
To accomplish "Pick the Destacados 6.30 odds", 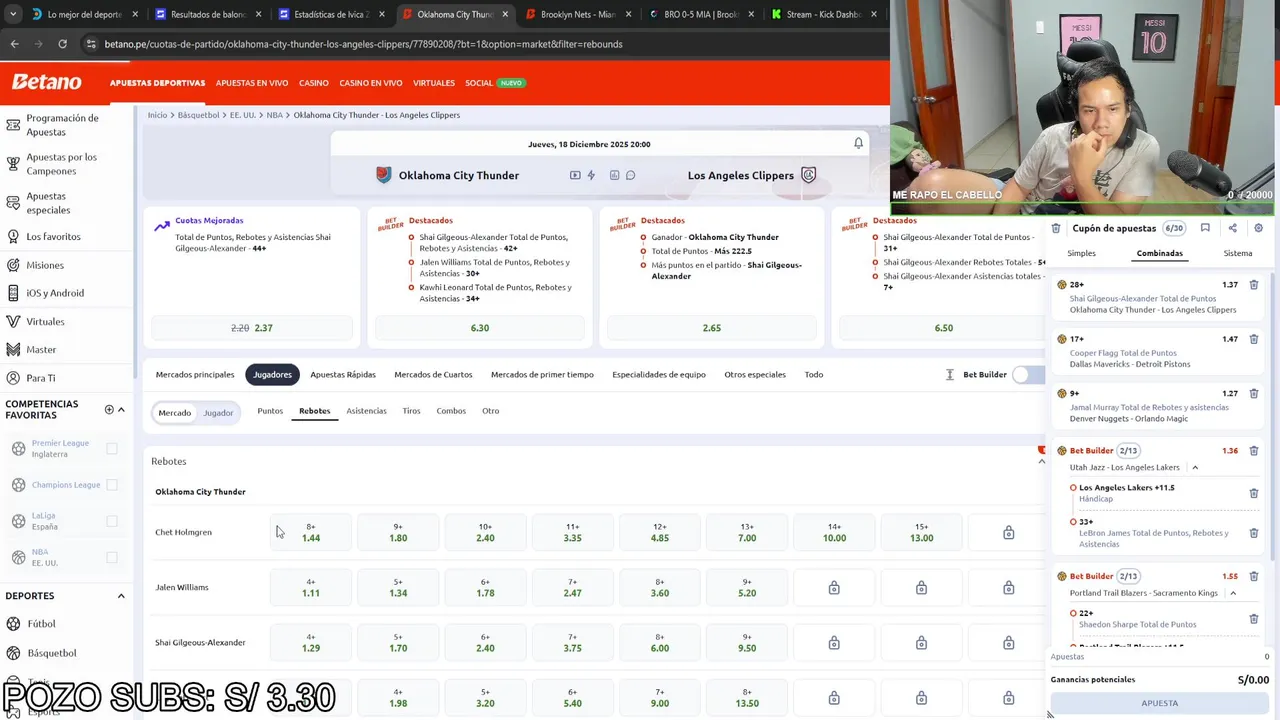I will pyautogui.click(x=480, y=328).
